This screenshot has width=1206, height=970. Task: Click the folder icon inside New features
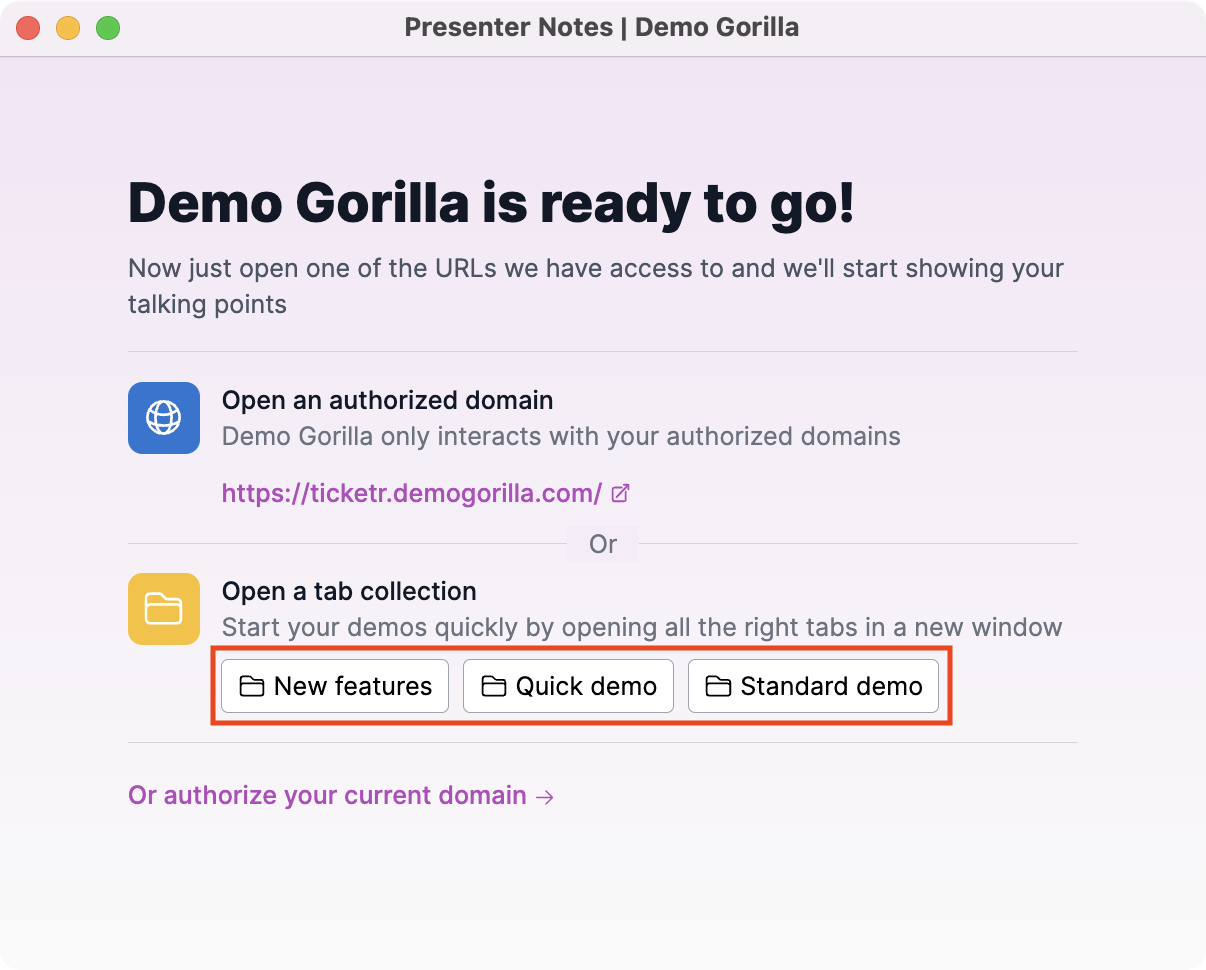pos(252,686)
